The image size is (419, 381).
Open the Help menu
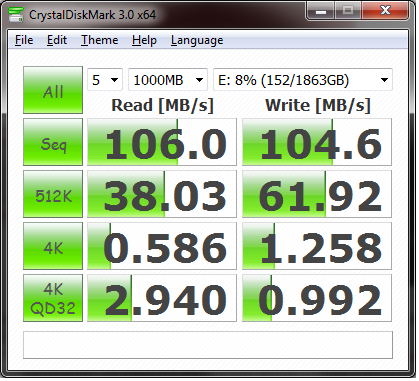pyautogui.click(x=144, y=40)
